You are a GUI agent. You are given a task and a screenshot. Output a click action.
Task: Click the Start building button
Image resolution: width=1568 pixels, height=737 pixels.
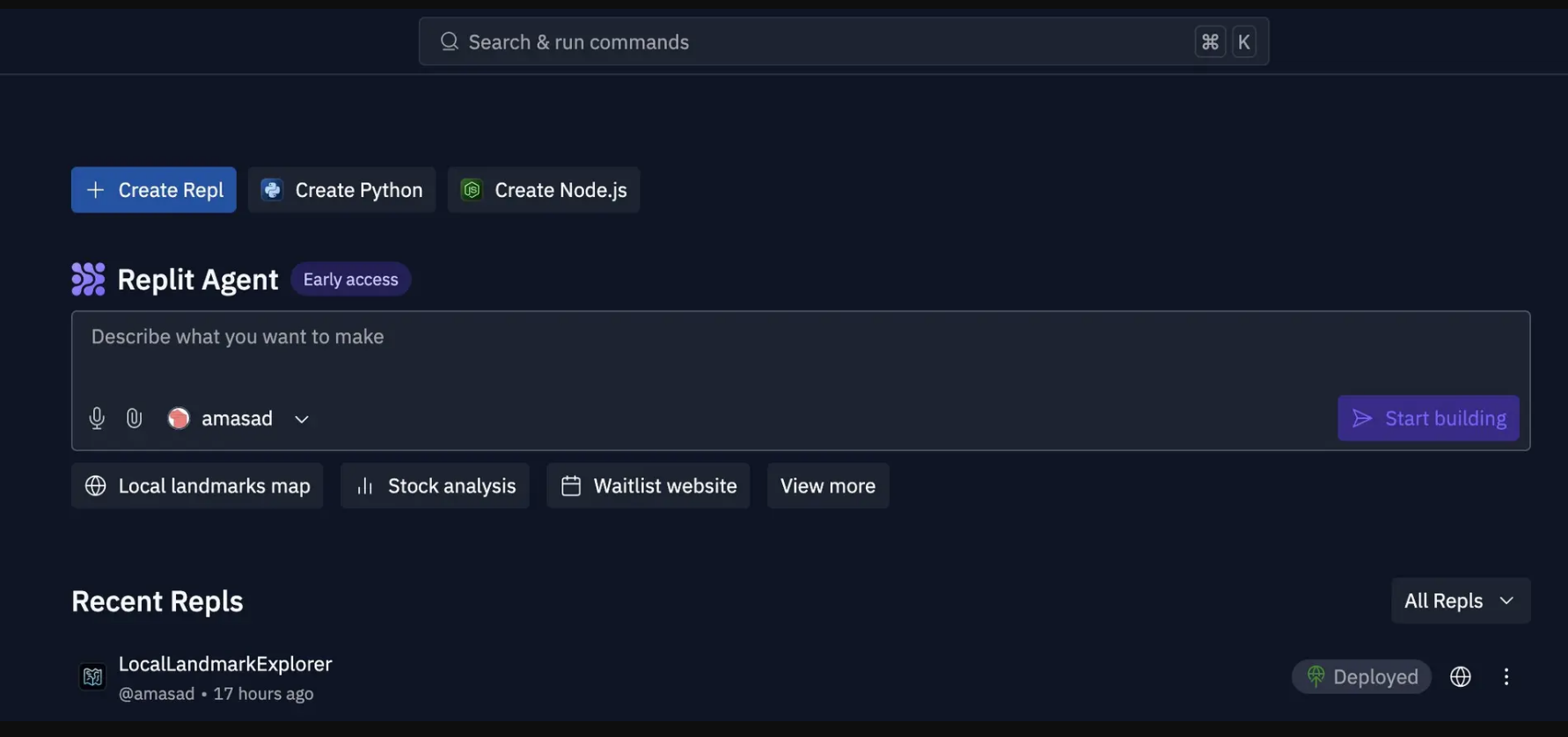point(1428,418)
